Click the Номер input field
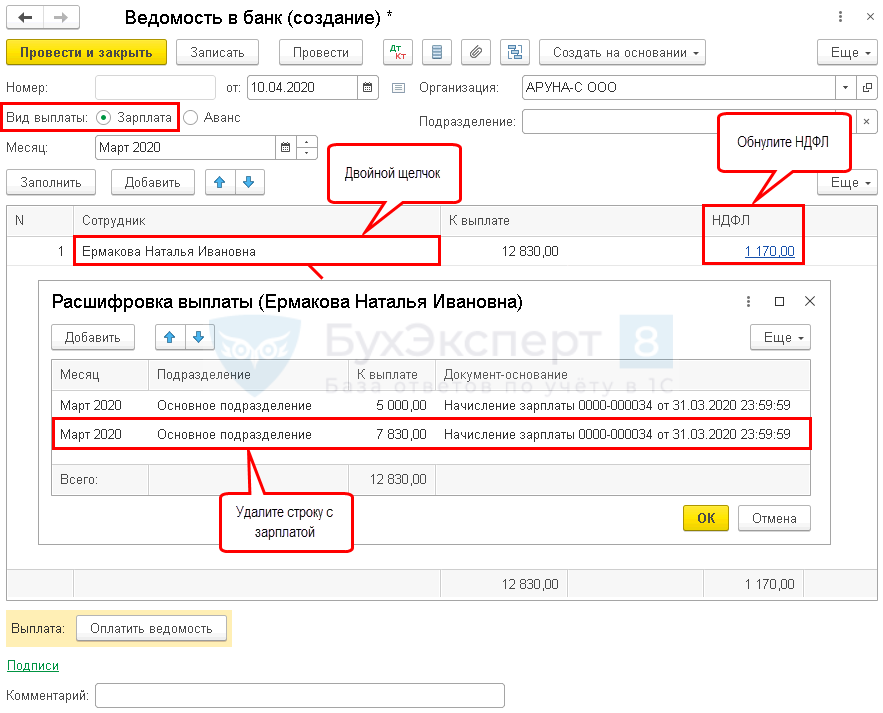The image size is (883, 713). (x=155, y=87)
